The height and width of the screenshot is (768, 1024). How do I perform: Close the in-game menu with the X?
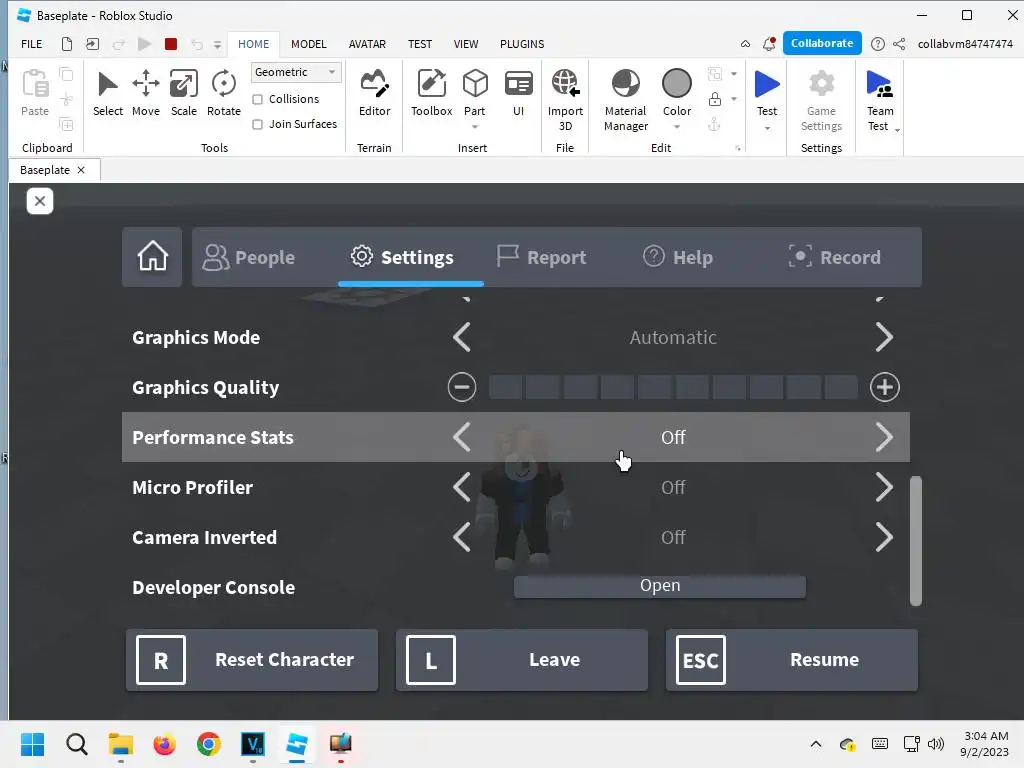(40, 201)
